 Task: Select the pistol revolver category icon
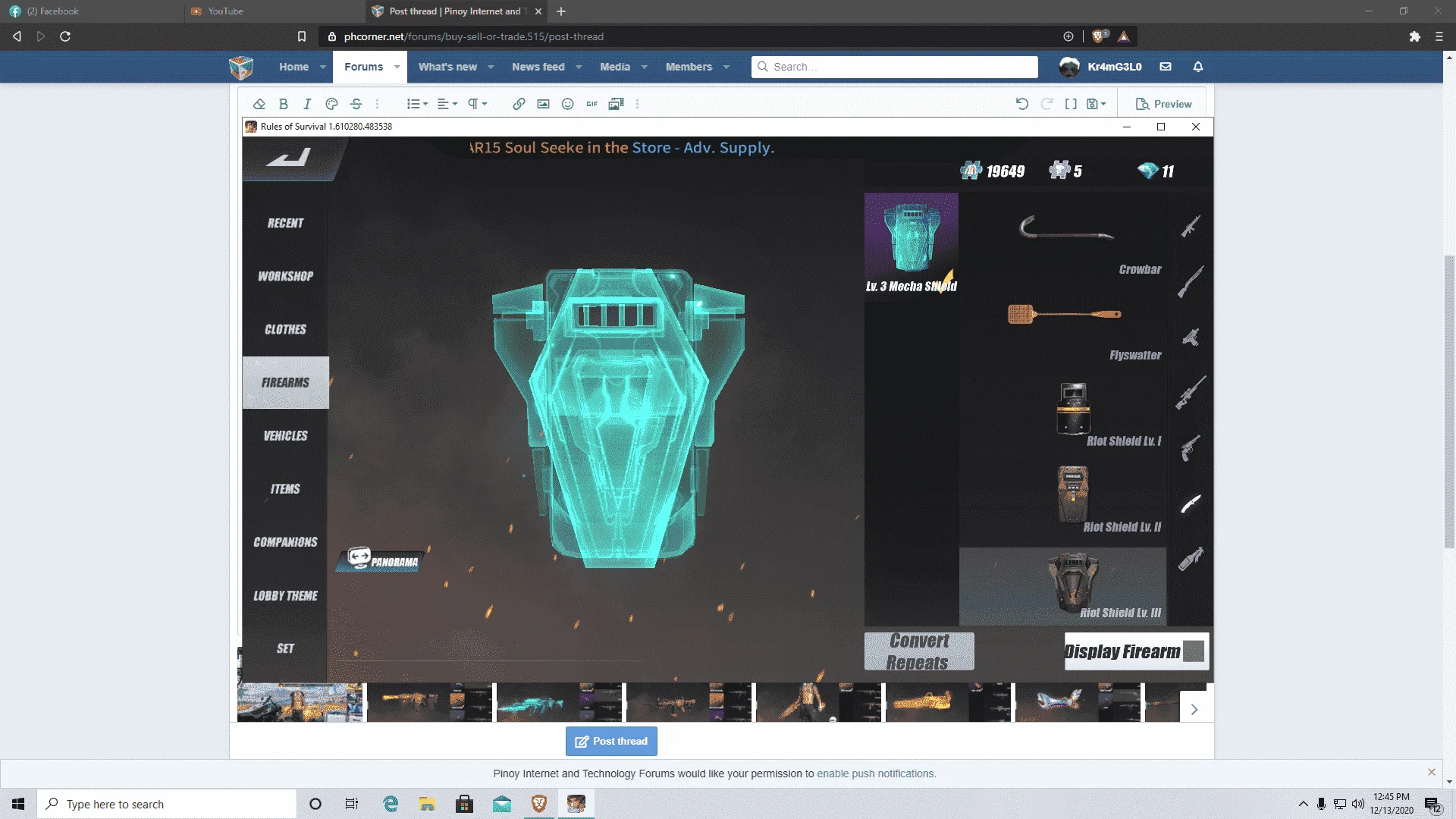coord(1191,447)
